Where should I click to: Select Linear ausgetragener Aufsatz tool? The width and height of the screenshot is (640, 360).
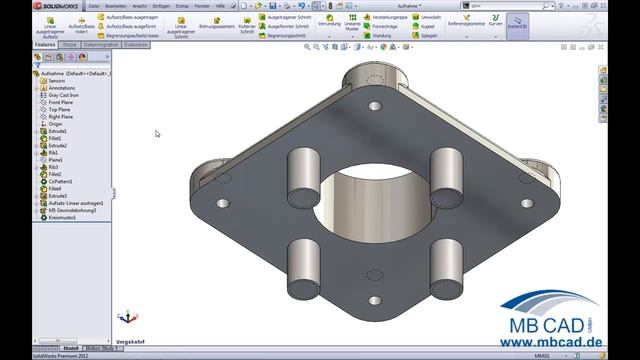tap(50, 28)
